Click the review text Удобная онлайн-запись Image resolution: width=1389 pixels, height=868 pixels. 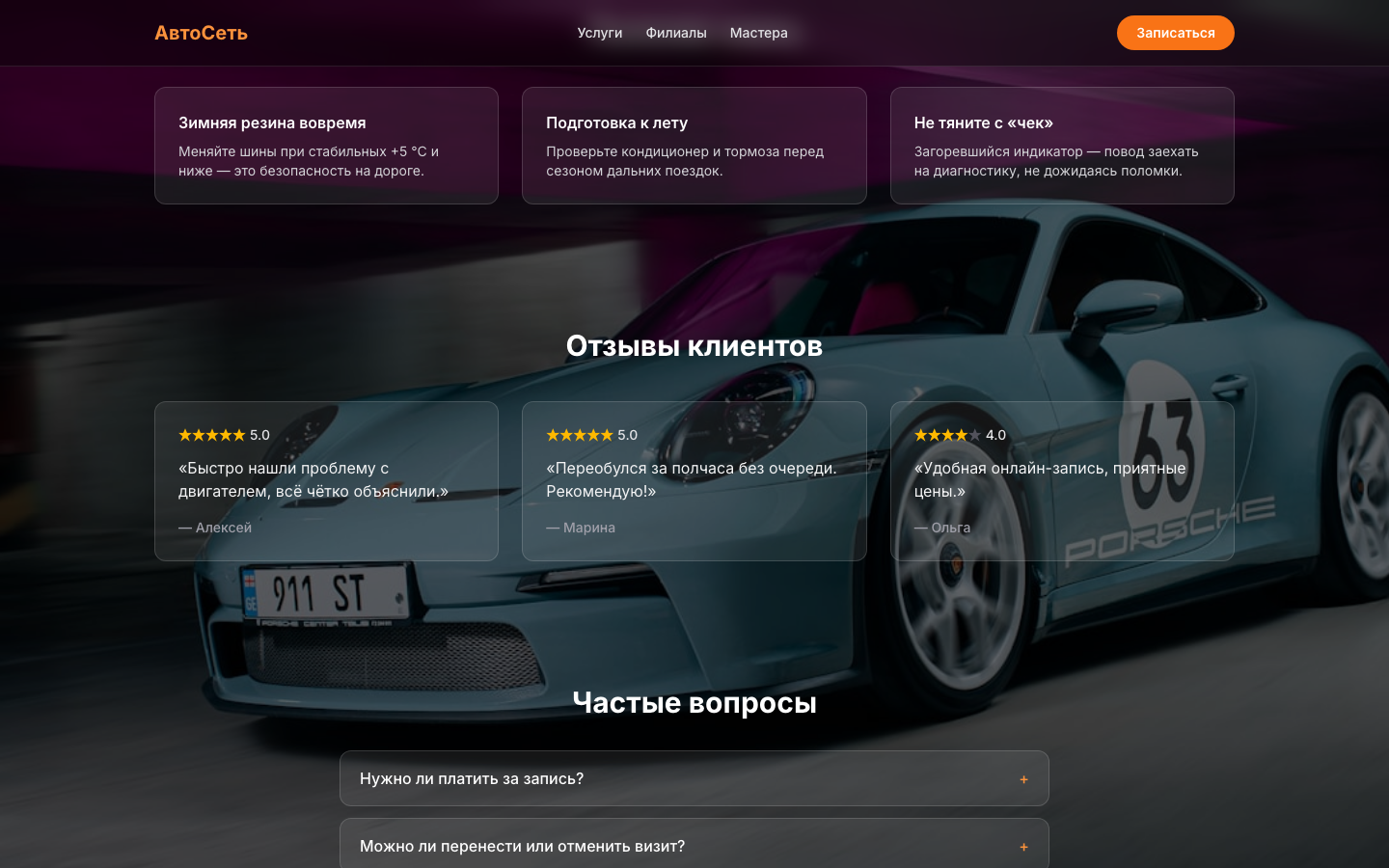tap(1049, 479)
